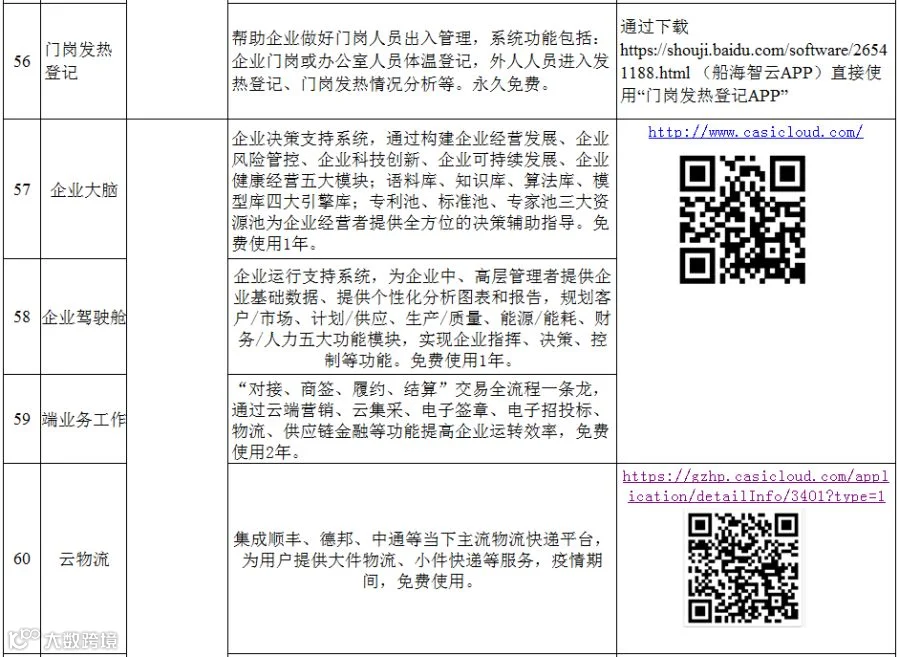Click description starting 集成顺丰、德邦、中通
Image resolution: width=899 pixels, height=657 pixels.
point(420,560)
